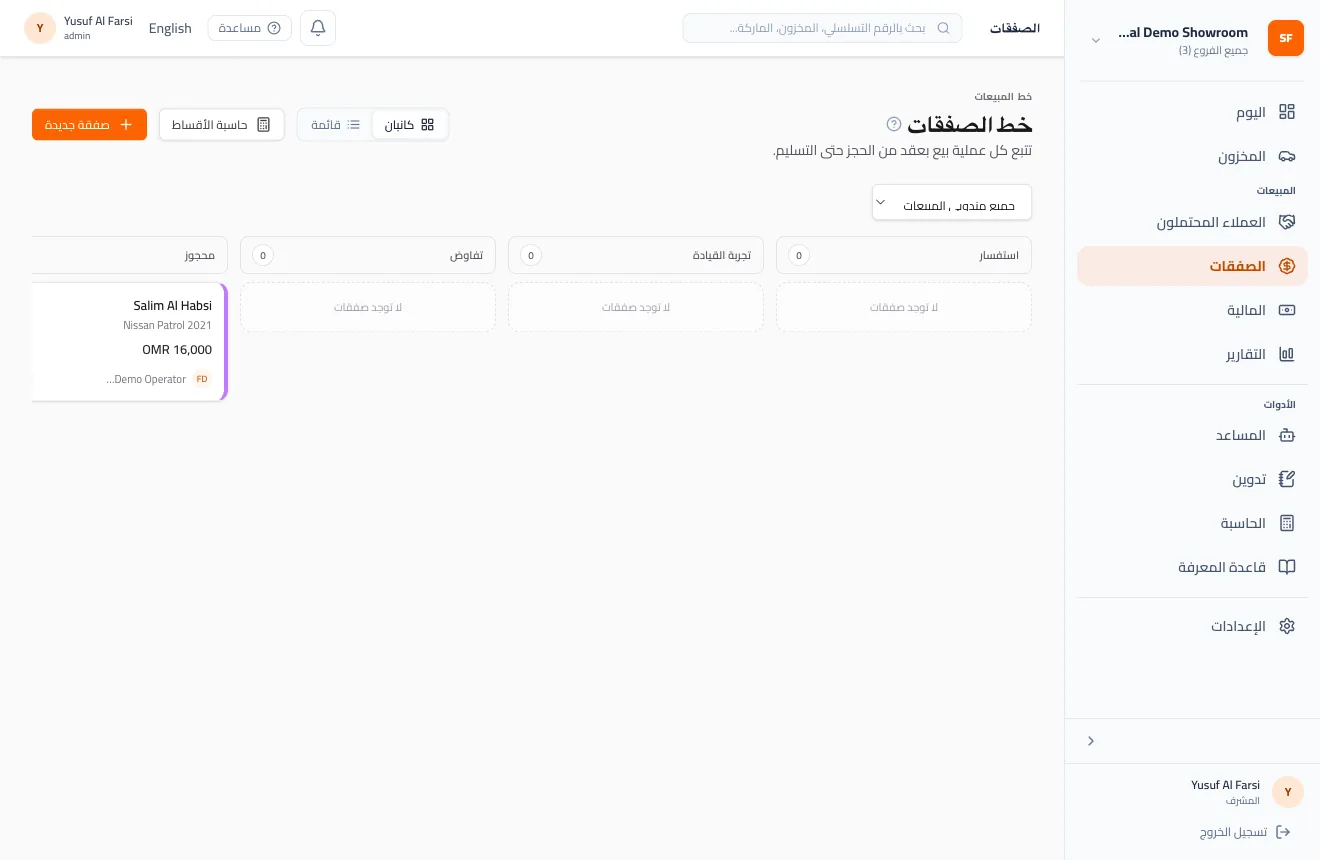Click تسجيل الخروج to log out
Viewport: 1320px width, 860px height.
(1246, 832)
